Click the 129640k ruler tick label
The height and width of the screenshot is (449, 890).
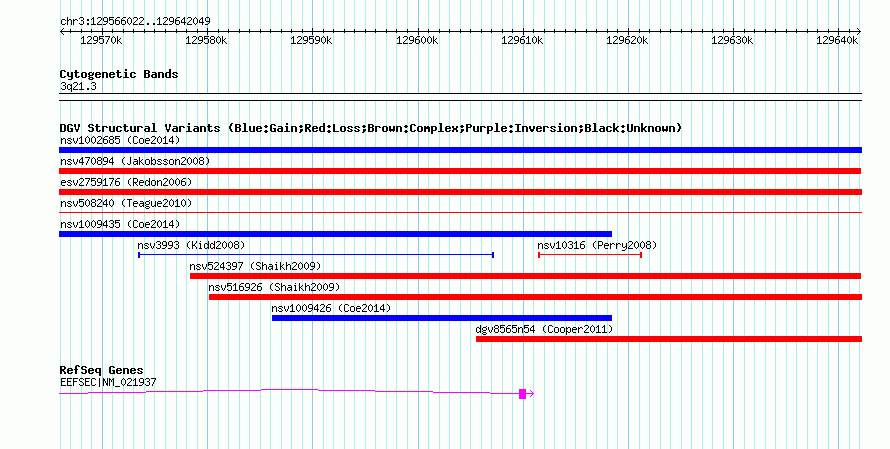(837, 40)
